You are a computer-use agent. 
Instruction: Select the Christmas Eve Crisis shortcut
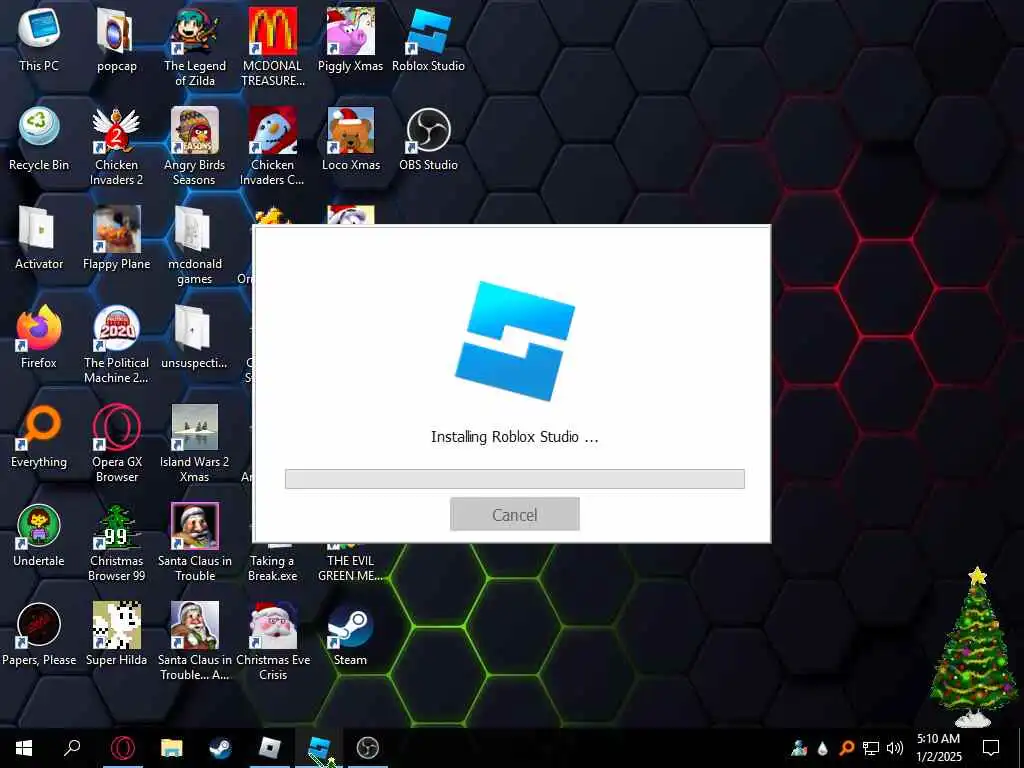point(273,642)
